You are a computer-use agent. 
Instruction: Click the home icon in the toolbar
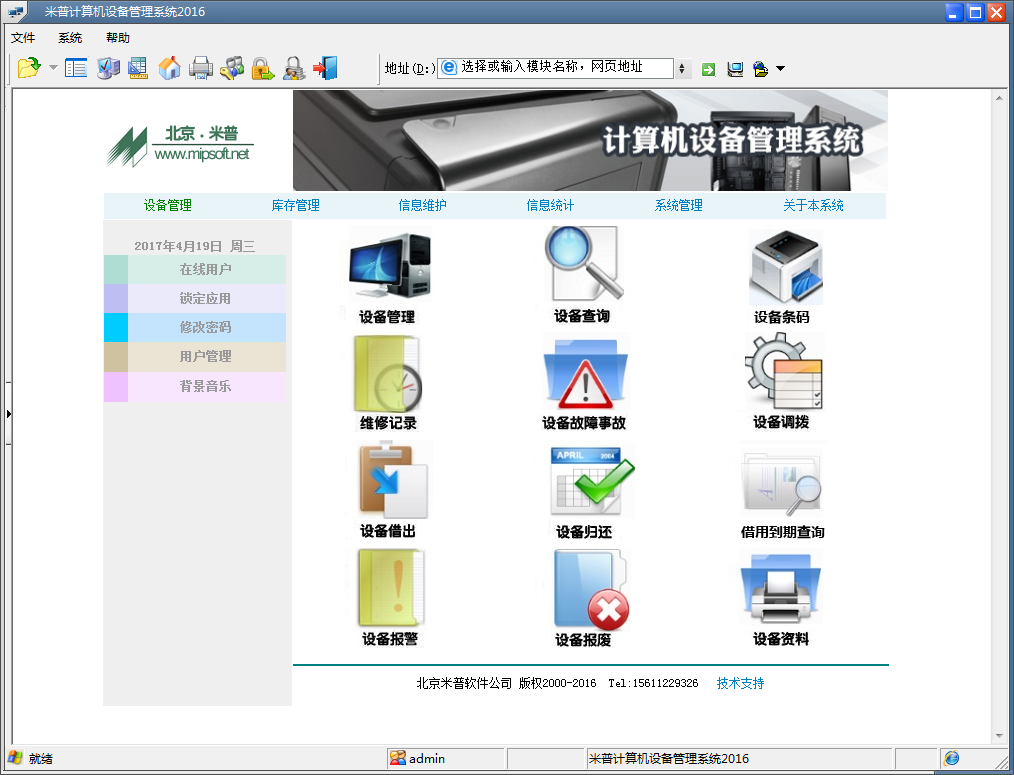[169, 70]
